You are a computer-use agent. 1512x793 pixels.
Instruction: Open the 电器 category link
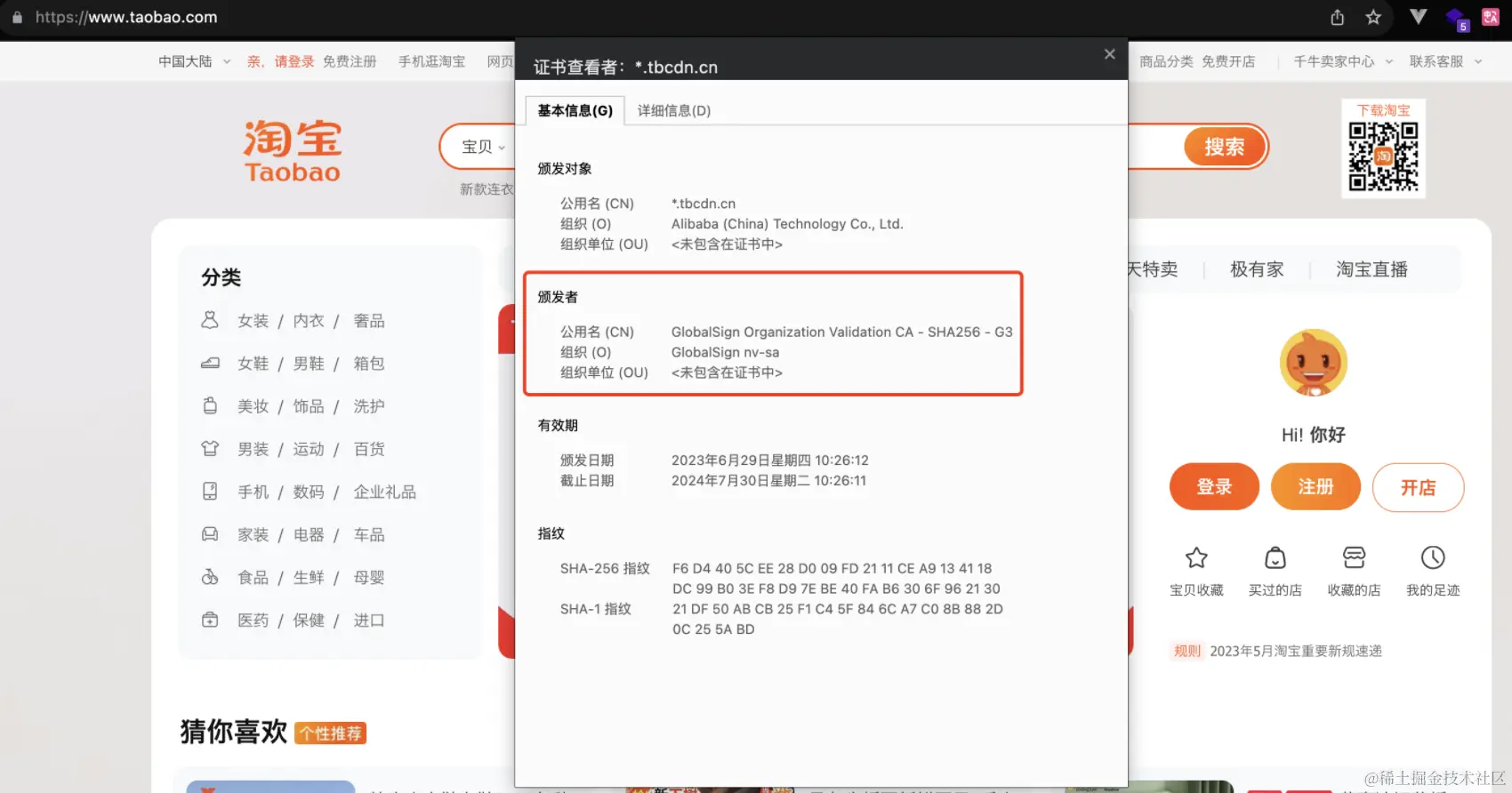point(309,534)
